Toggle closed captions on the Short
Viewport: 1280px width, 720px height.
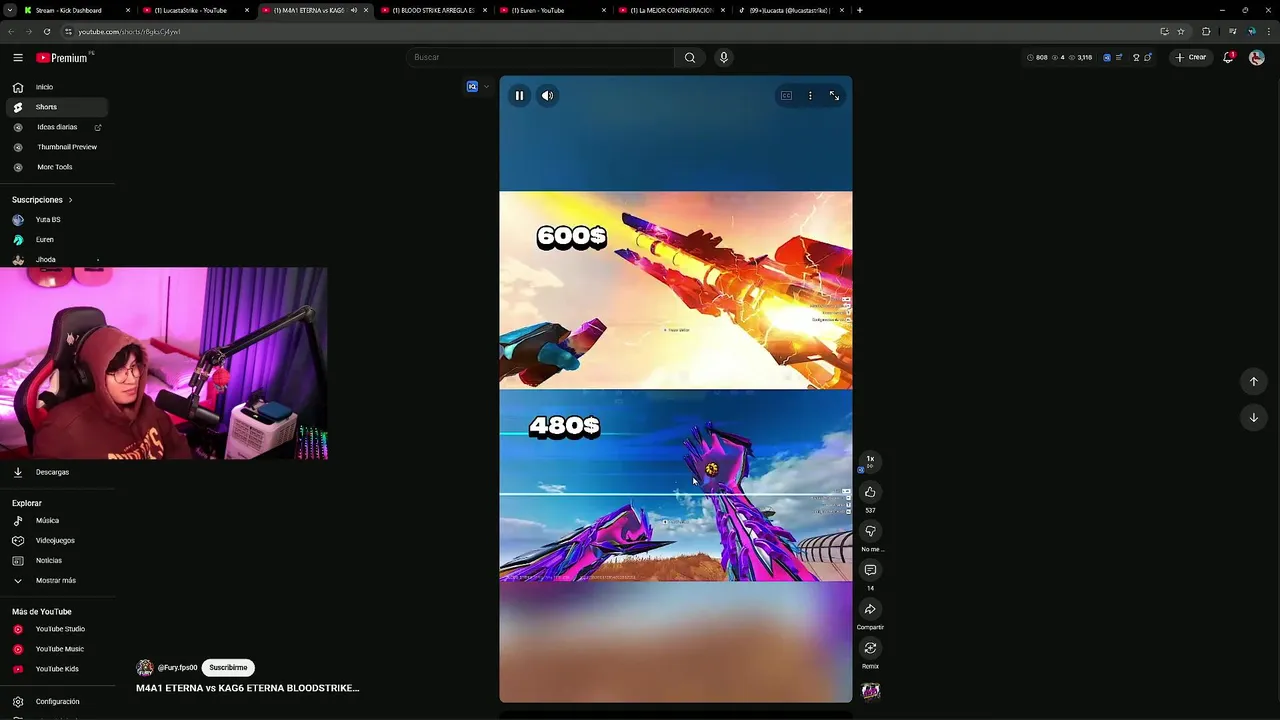786,96
